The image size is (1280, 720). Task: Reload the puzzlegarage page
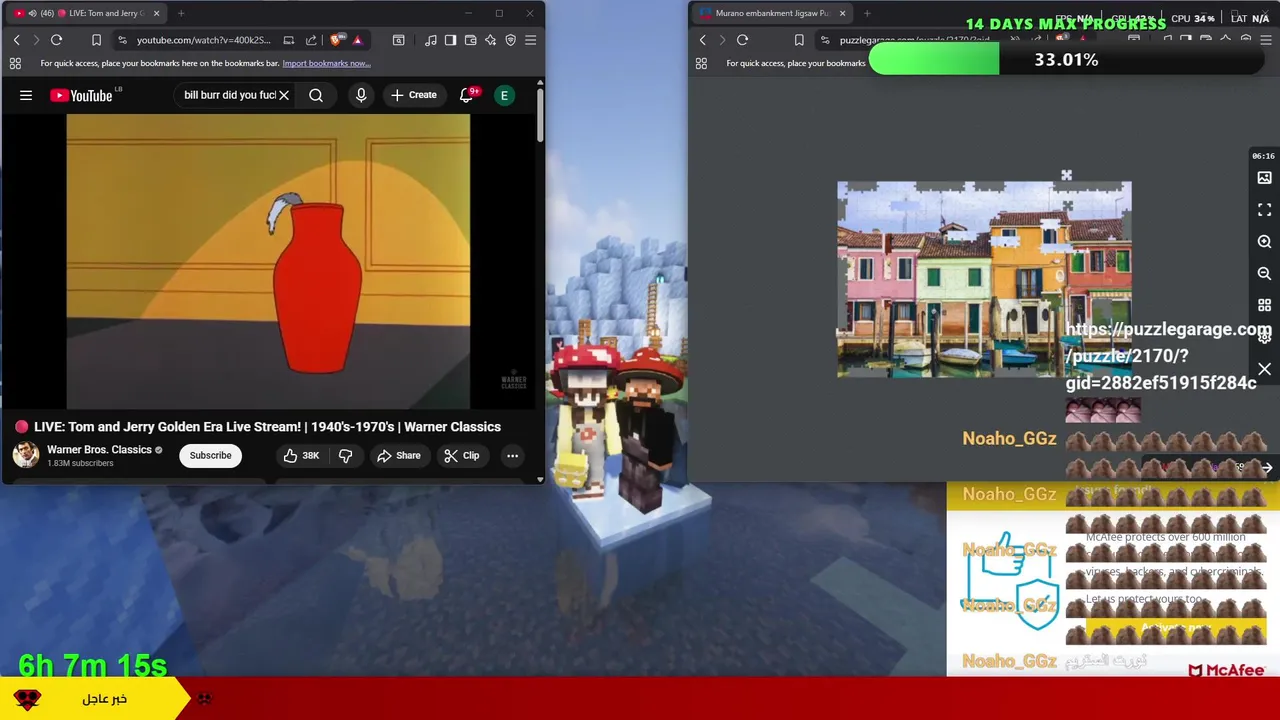coord(742,40)
